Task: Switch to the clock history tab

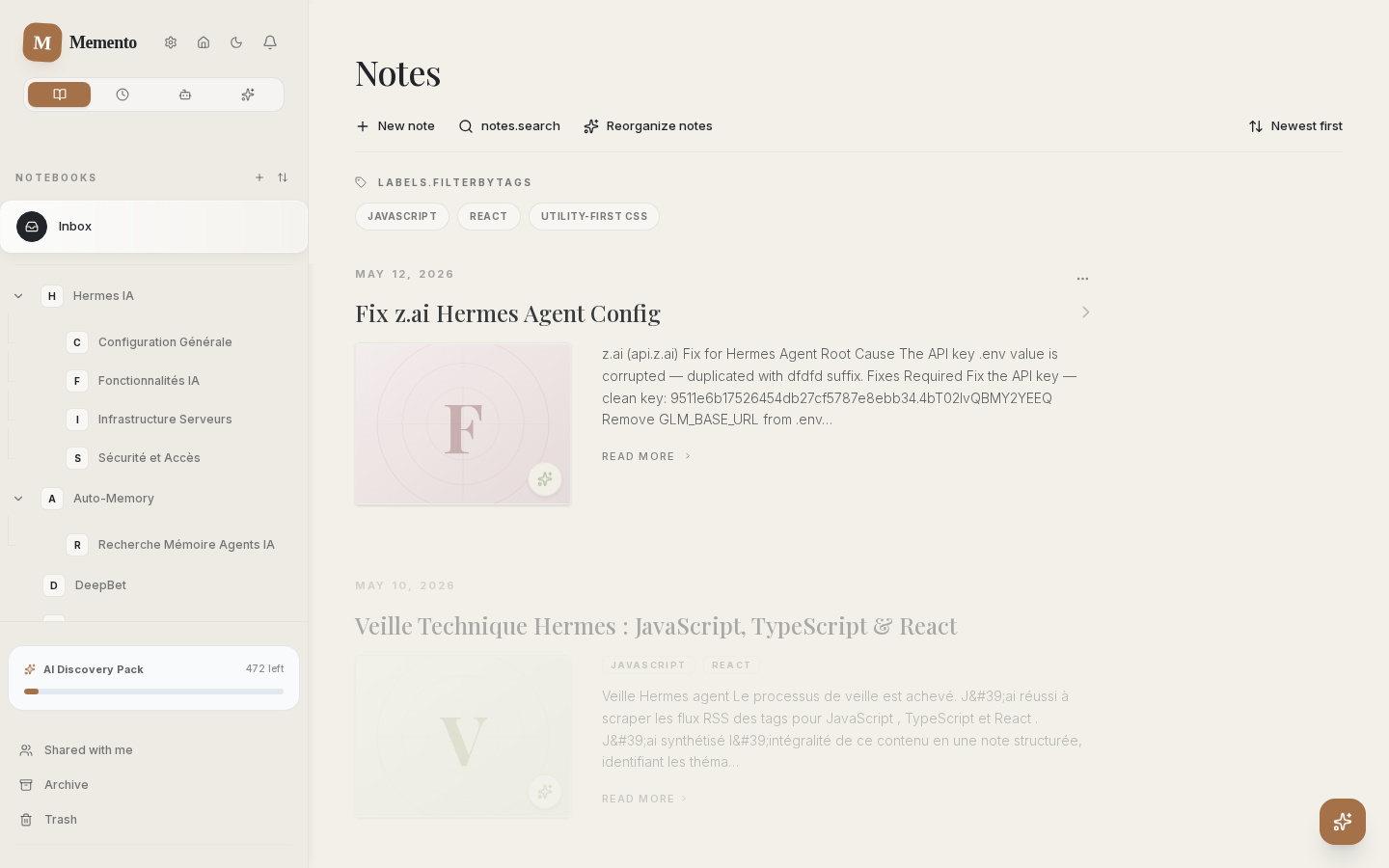Action: 123,95
